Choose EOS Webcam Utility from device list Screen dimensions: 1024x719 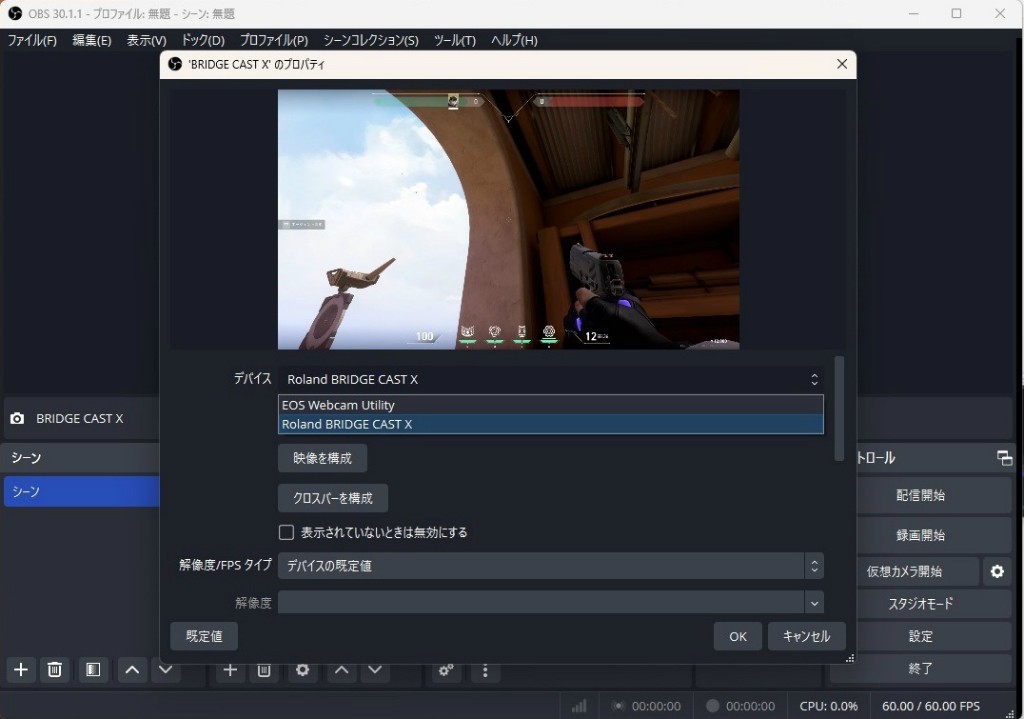551,405
